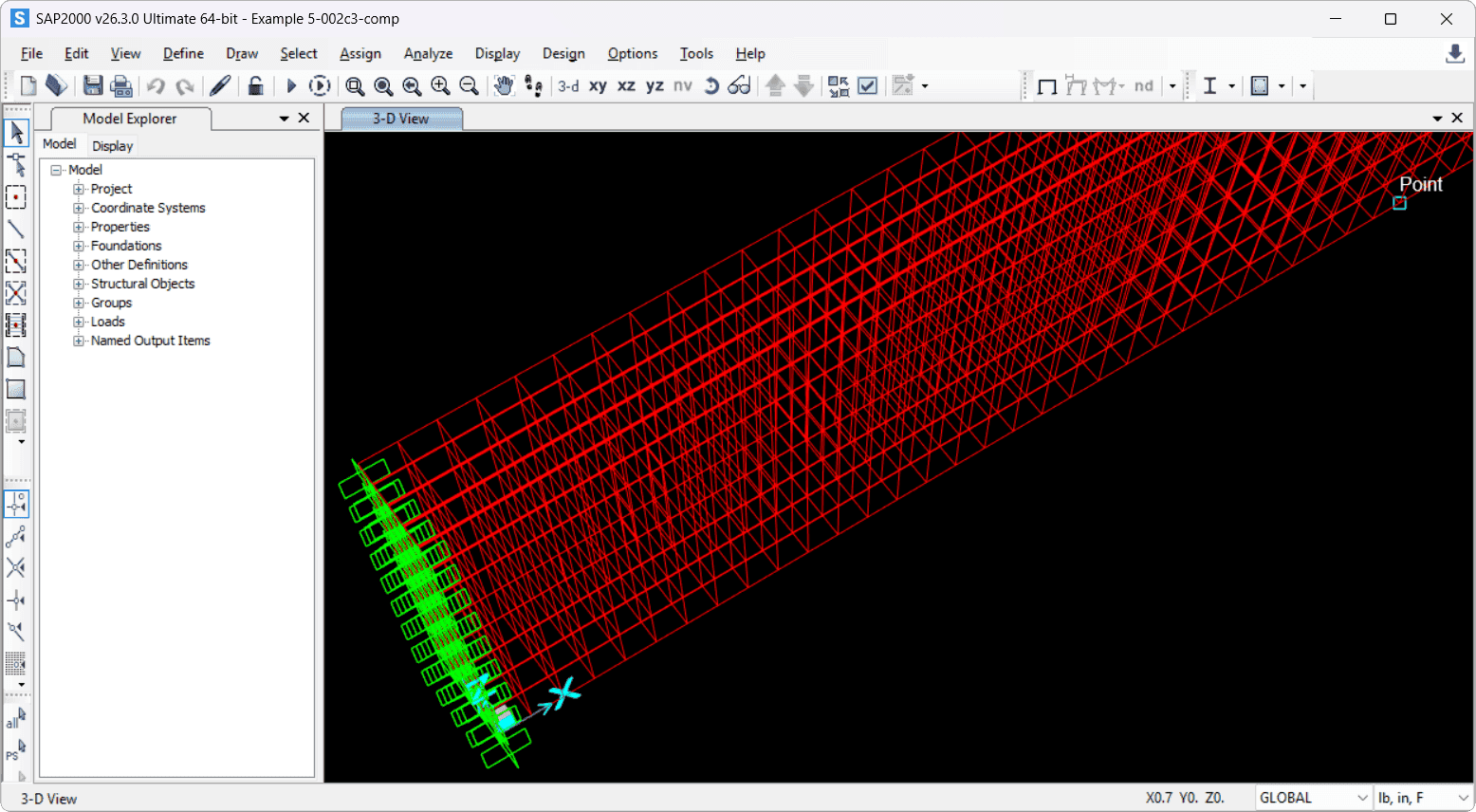The width and height of the screenshot is (1476, 812).
Task: Open the shell section icon dropdown arrow
Action: [x=1282, y=86]
